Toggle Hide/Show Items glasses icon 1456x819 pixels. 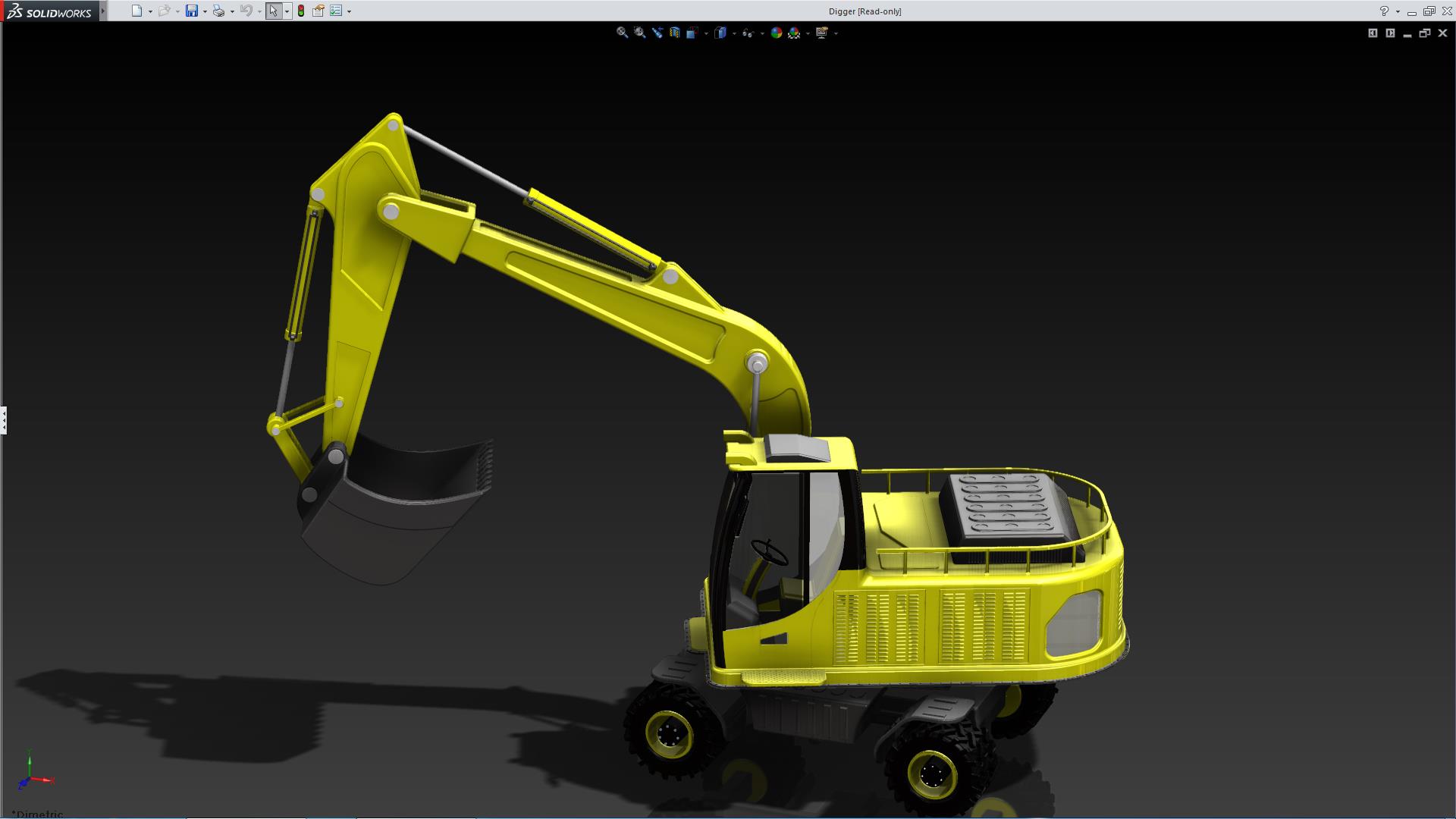point(748,33)
